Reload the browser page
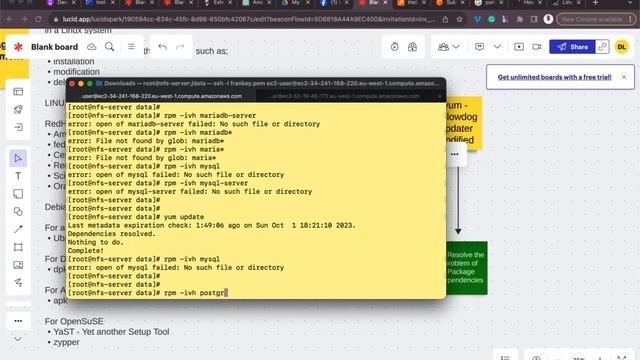 pyautogui.click(x=38, y=19)
